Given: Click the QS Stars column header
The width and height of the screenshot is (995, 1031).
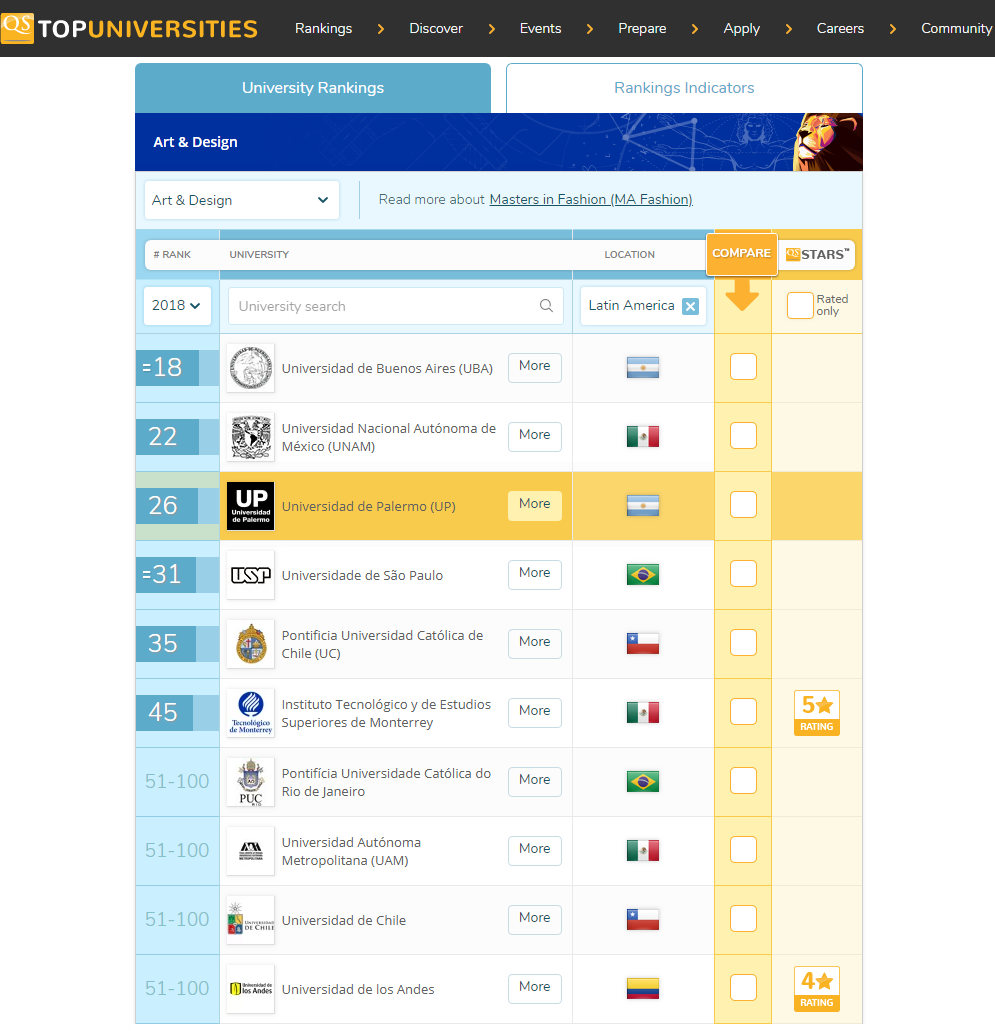Looking at the screenshot, I should [x=817, y=254].
